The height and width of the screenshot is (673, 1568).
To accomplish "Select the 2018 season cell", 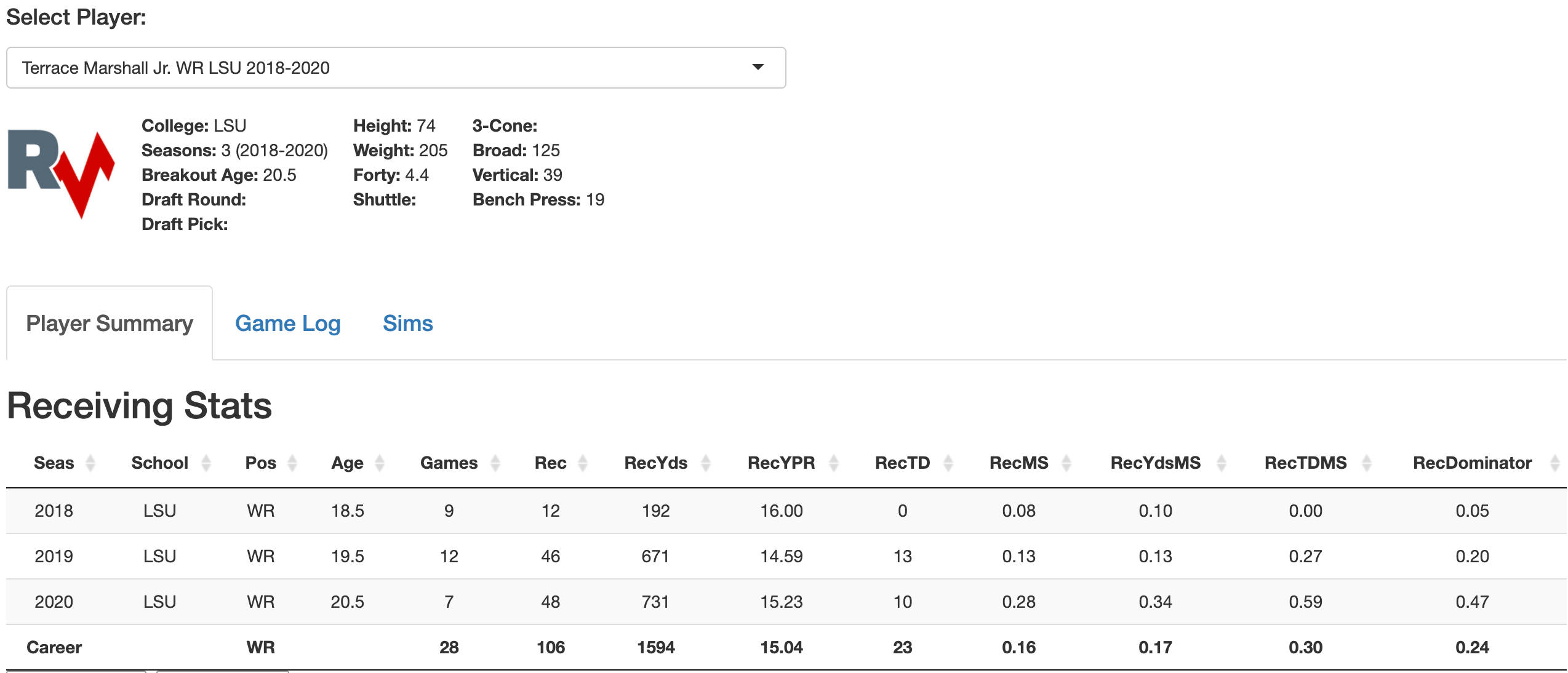I will tap(54, 511).
